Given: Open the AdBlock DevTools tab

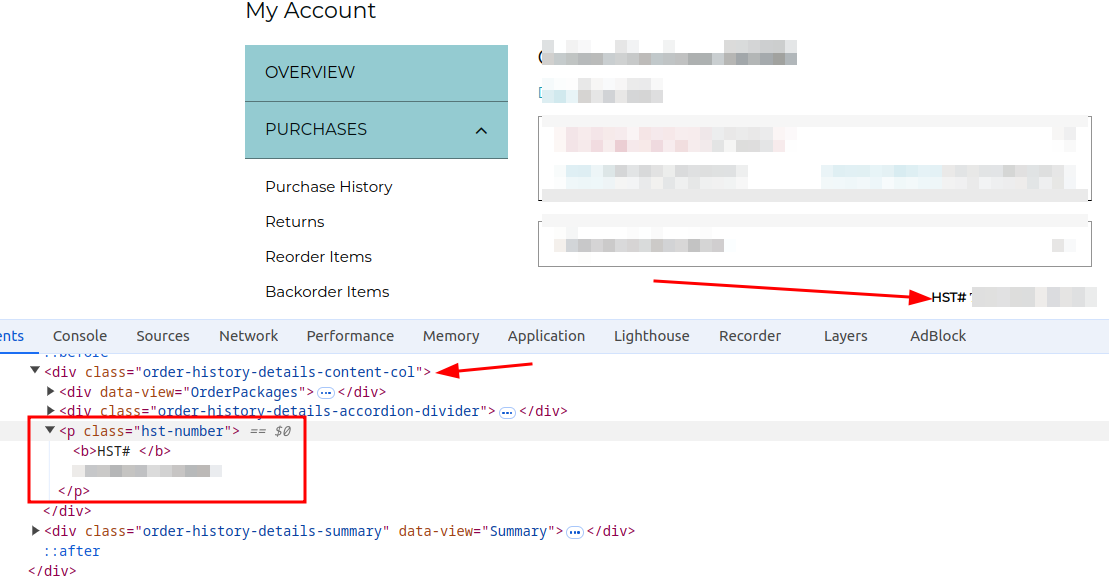Looking at the screenshot, I should coord(937,336).
